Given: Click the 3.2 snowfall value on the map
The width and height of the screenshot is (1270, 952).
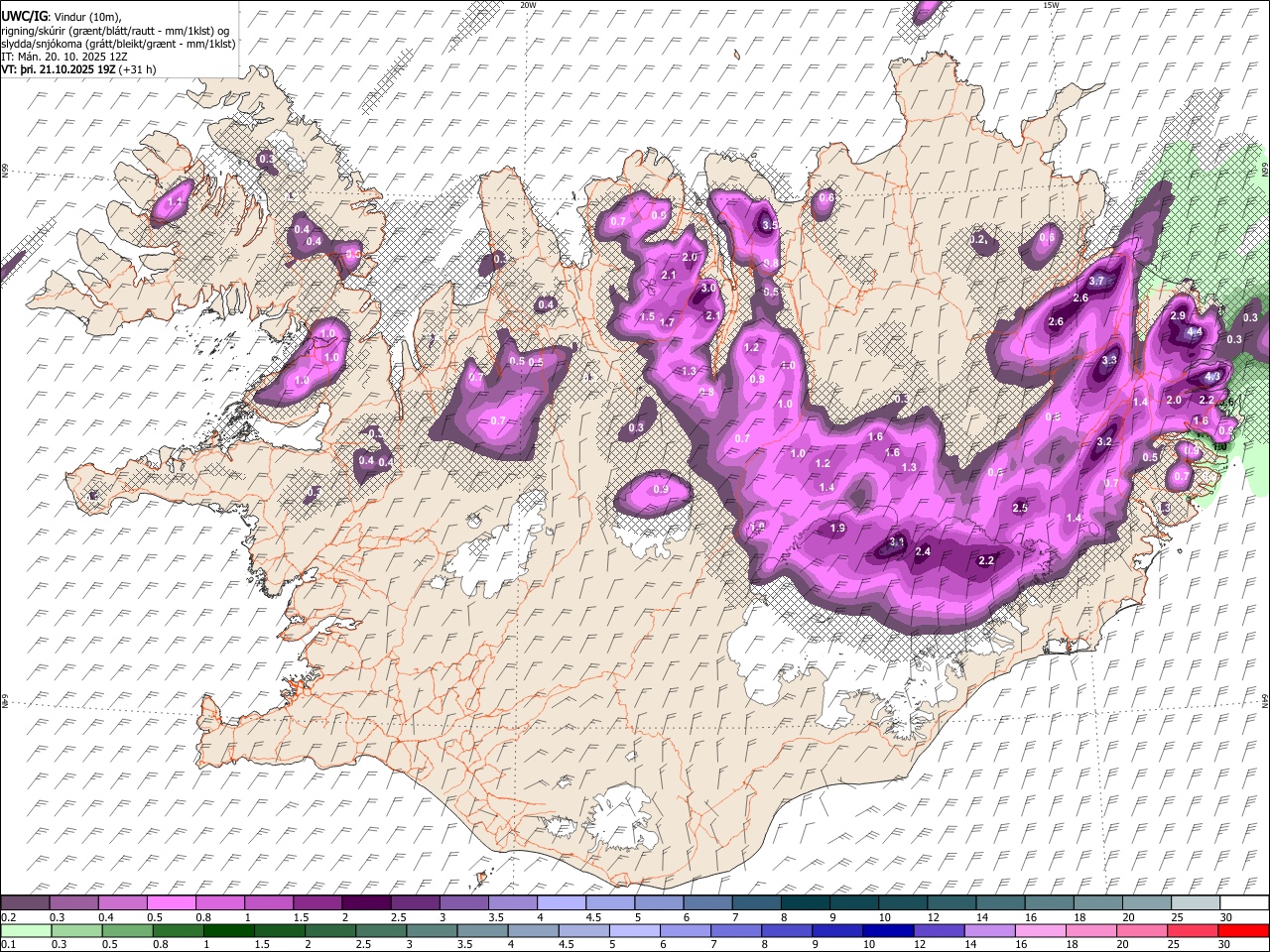Looking at the screenshot, I should point(1104,441).
